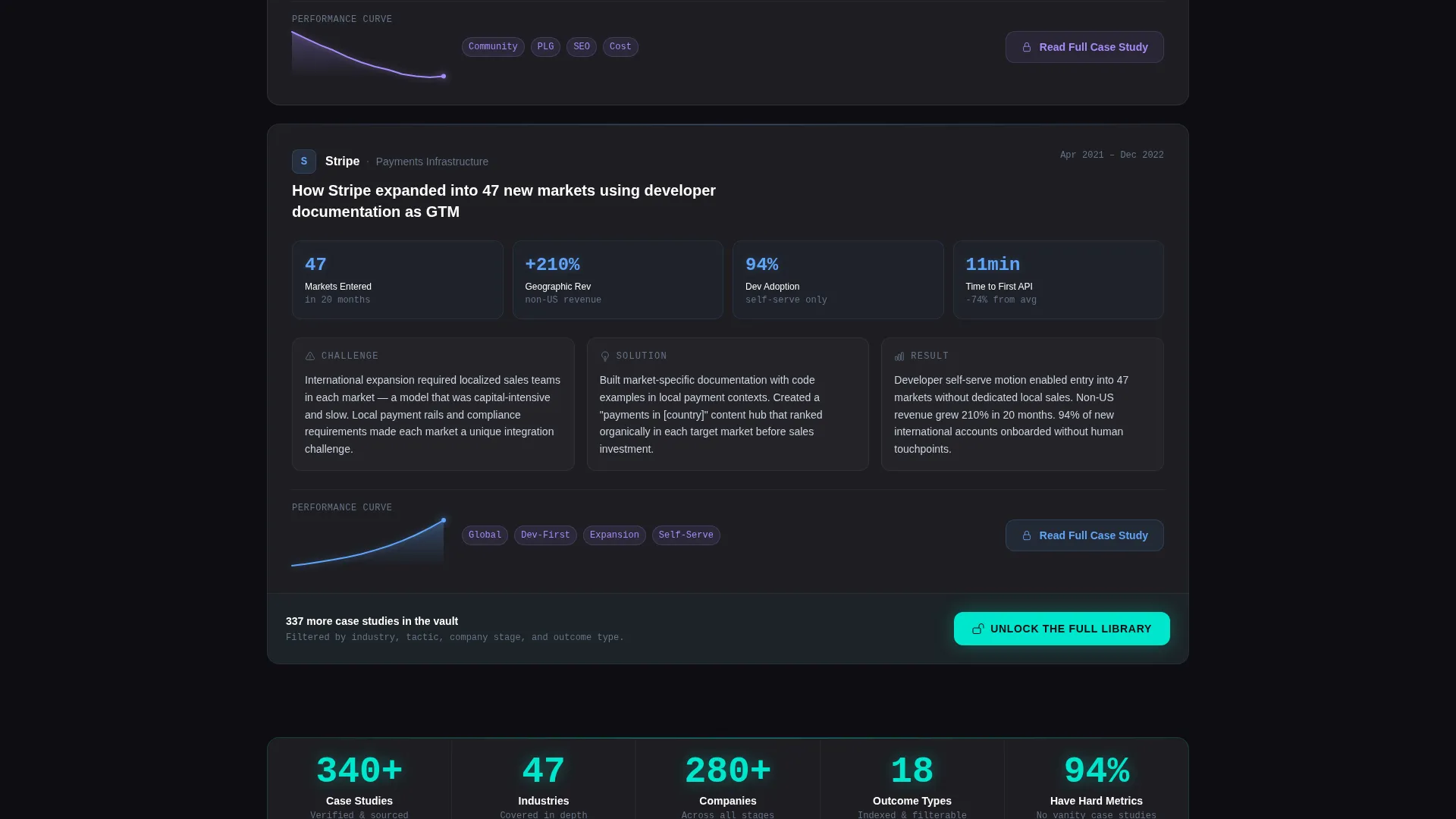Click the RESULT section heading
Image resolution: width=1456 pixels, height=819 pixels.
(x=930, y=356)
